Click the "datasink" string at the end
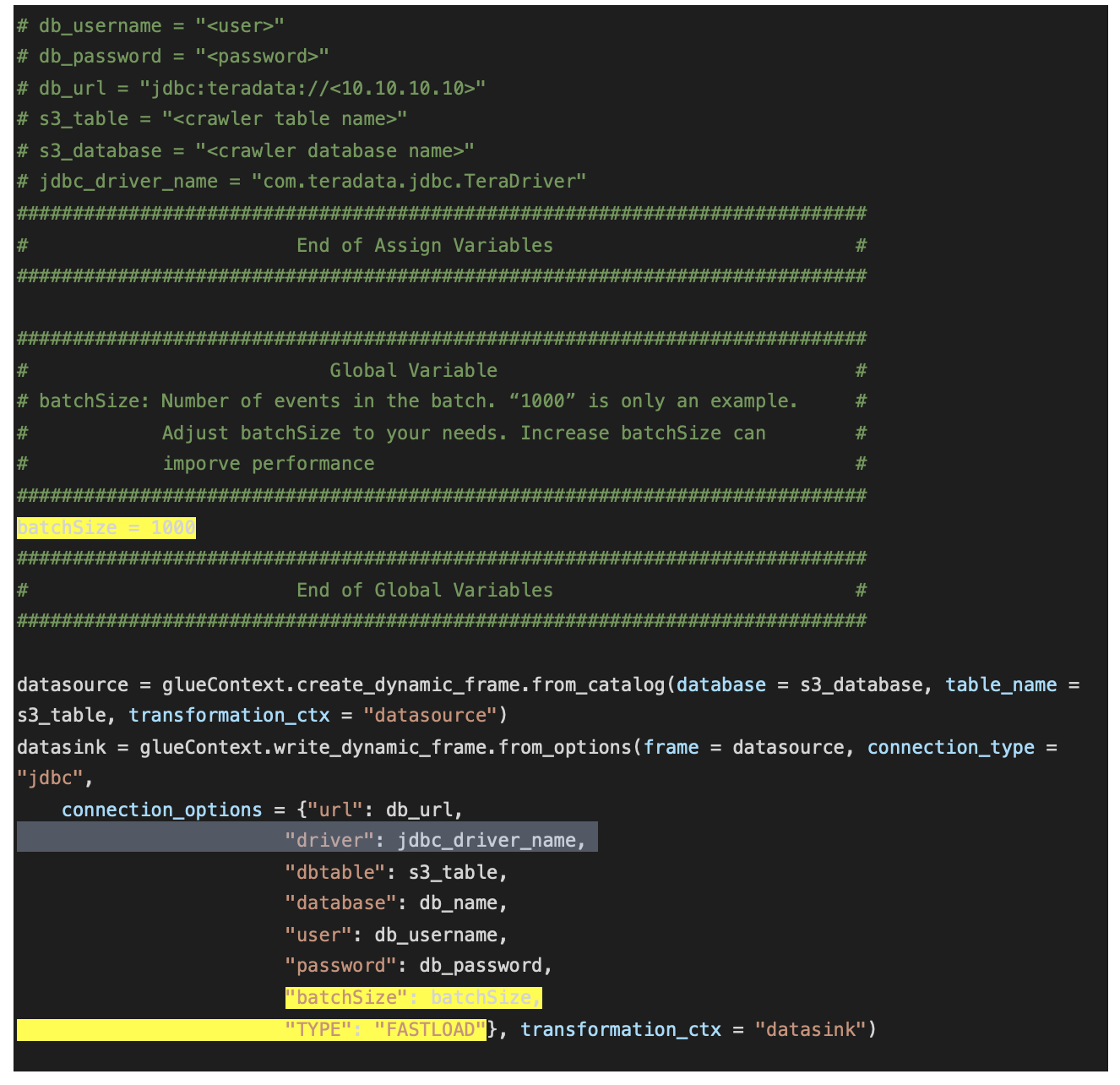The height and width of the screenshot is (1085, 1120). 811,1030
